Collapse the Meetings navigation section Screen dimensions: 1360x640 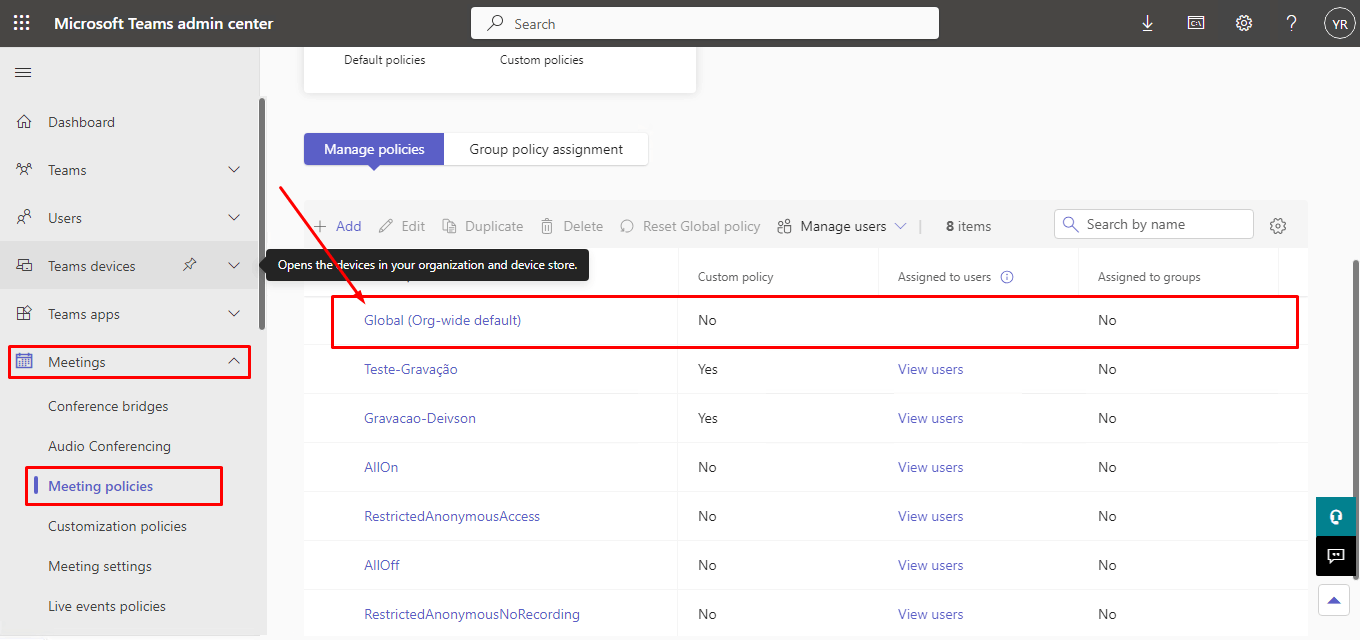point(234,362)
